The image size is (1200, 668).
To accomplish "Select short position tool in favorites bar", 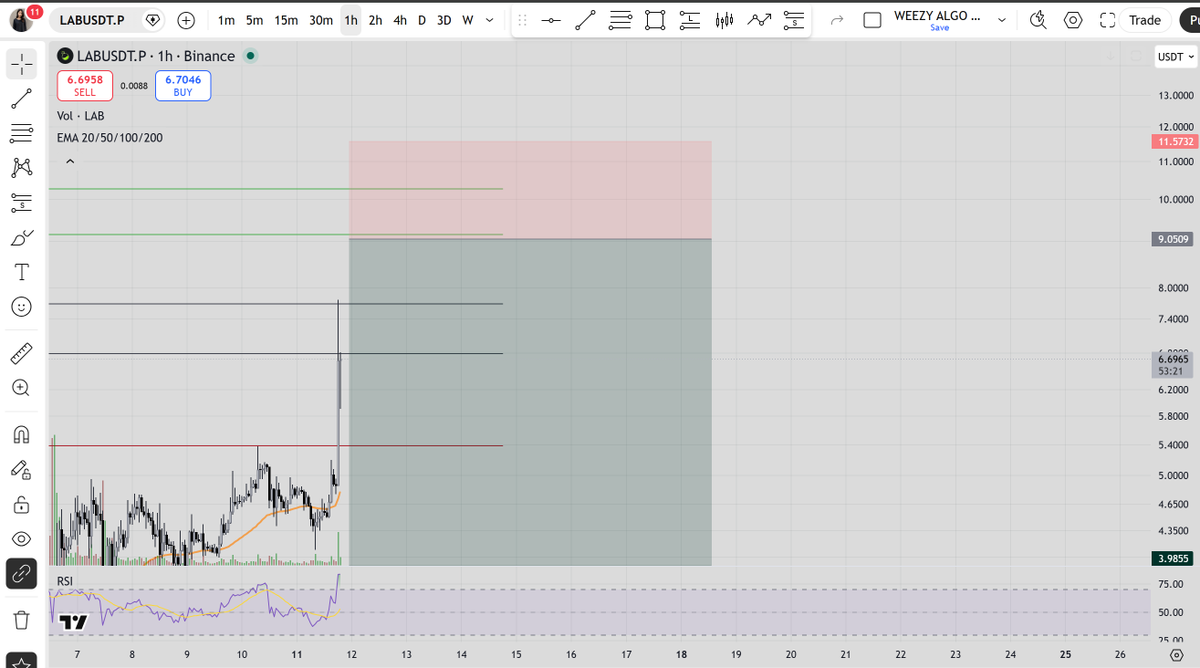I will 794,20.
